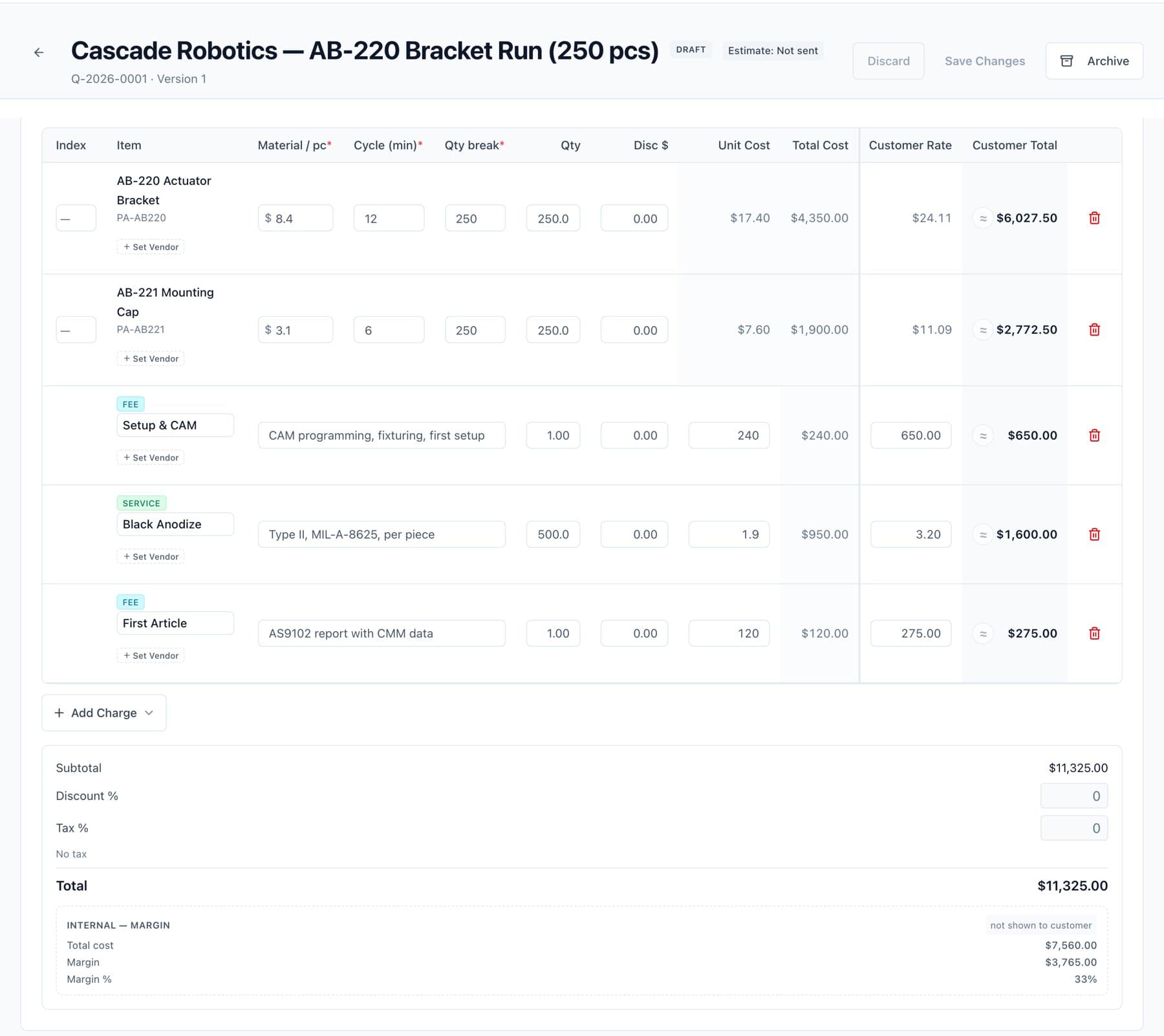The width and height of the screenshot is (1164, 1036).
Task: Click the Discard button
Action: click(x=889, y=61)
